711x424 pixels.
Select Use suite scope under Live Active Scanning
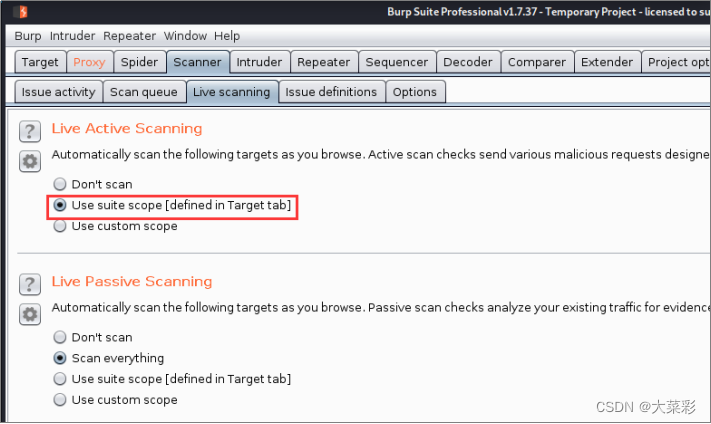172,205
